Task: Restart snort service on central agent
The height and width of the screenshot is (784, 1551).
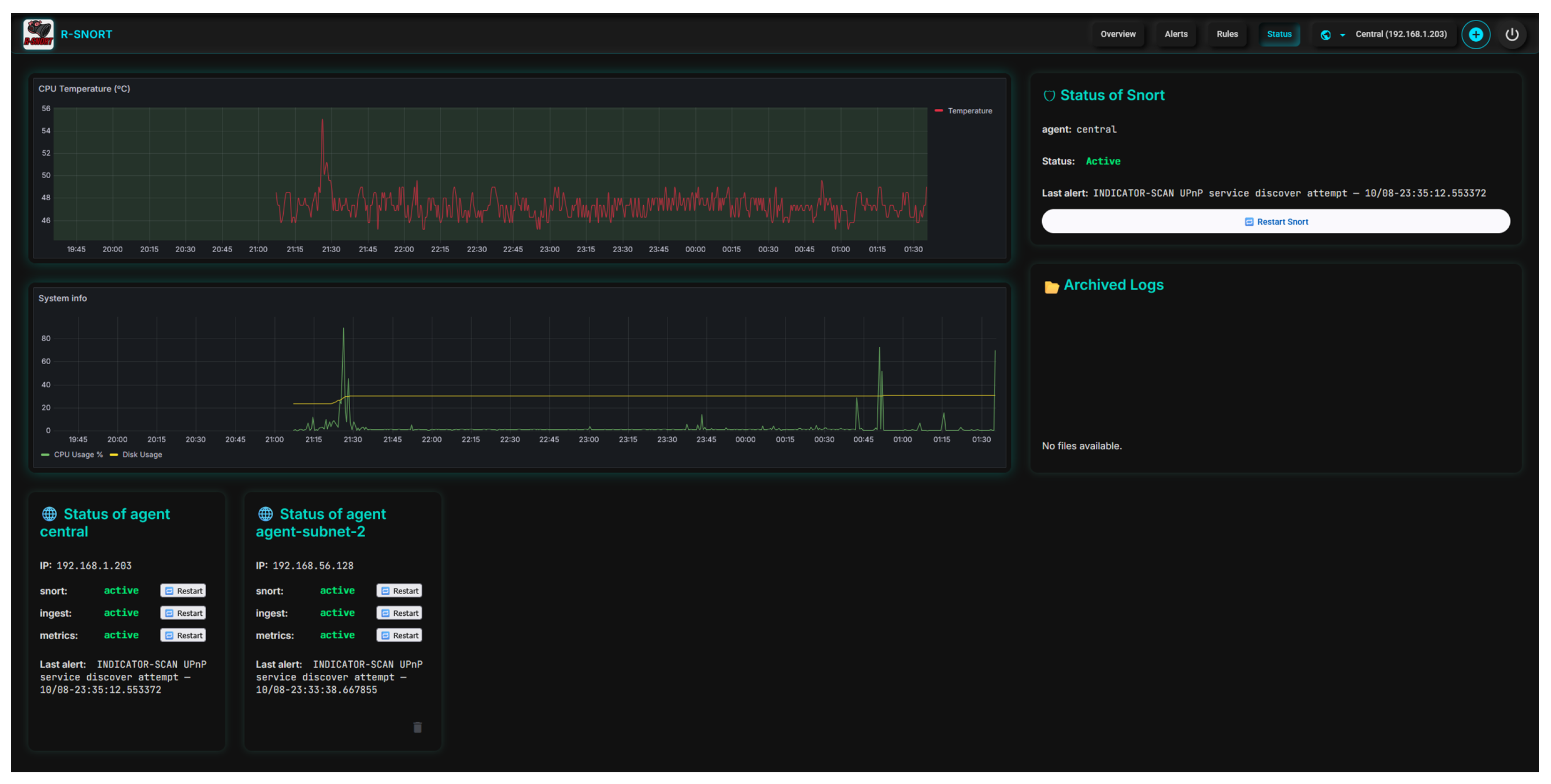Action: (x=183, y=591)
